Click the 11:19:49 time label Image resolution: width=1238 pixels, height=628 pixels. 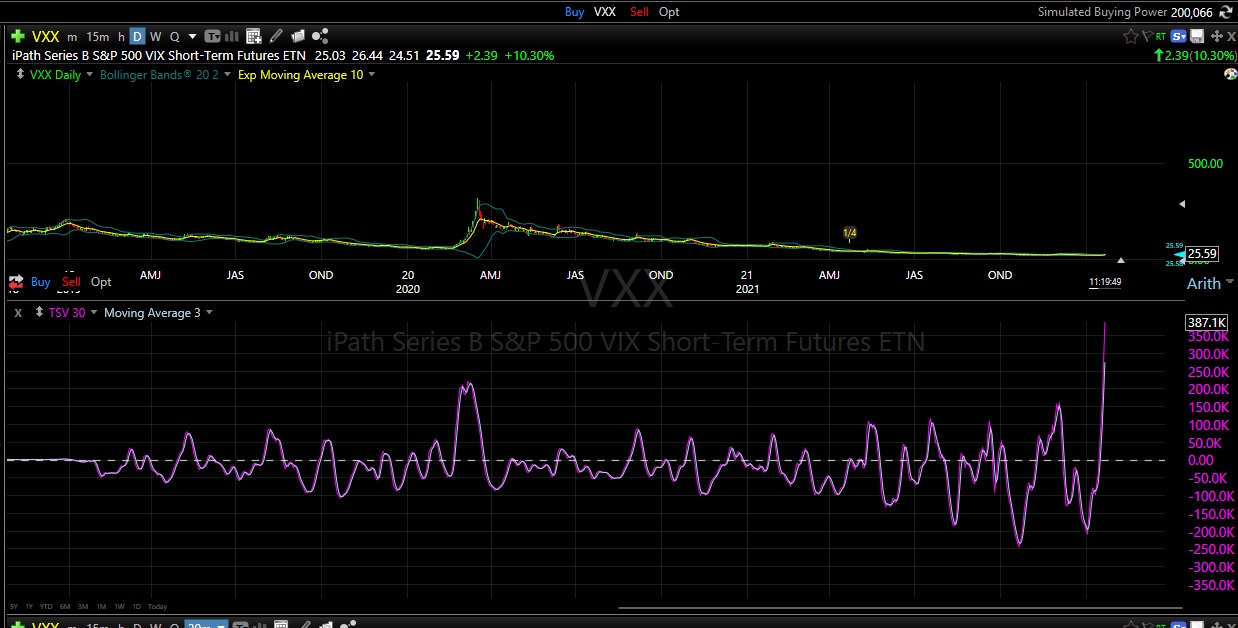(x=1105, y=282)
